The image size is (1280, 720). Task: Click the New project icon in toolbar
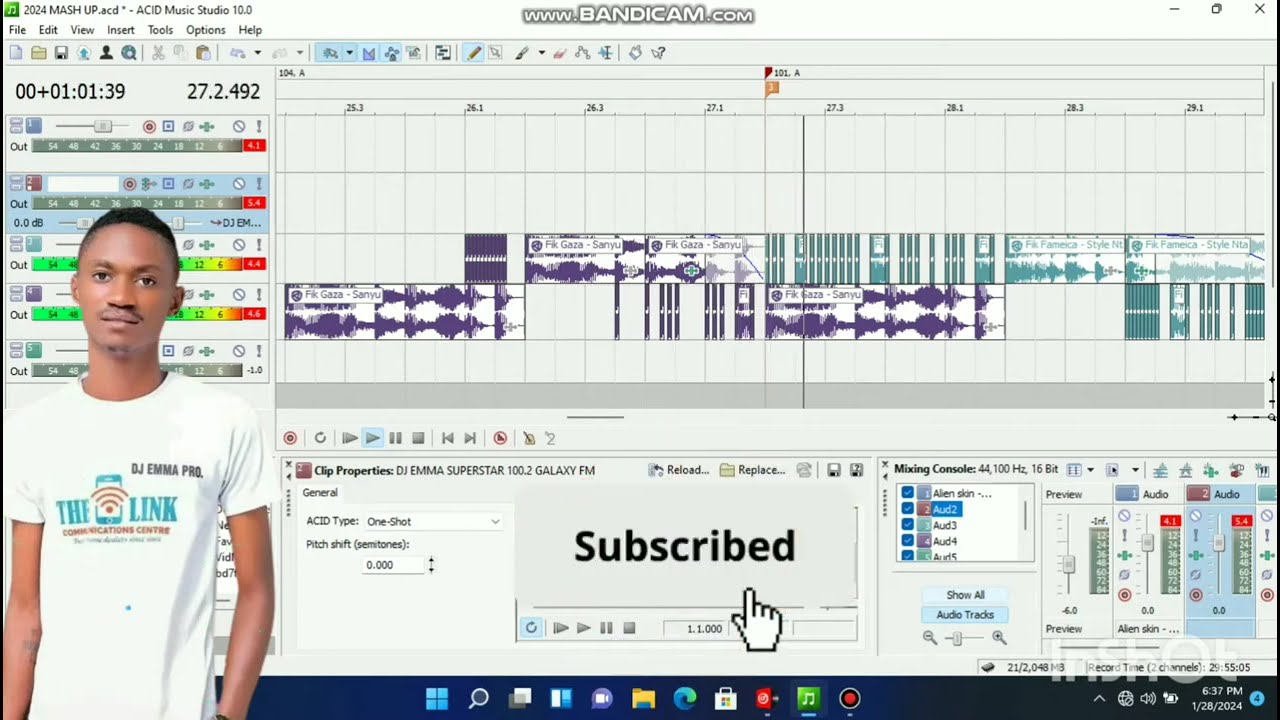[x=16, y=53]
